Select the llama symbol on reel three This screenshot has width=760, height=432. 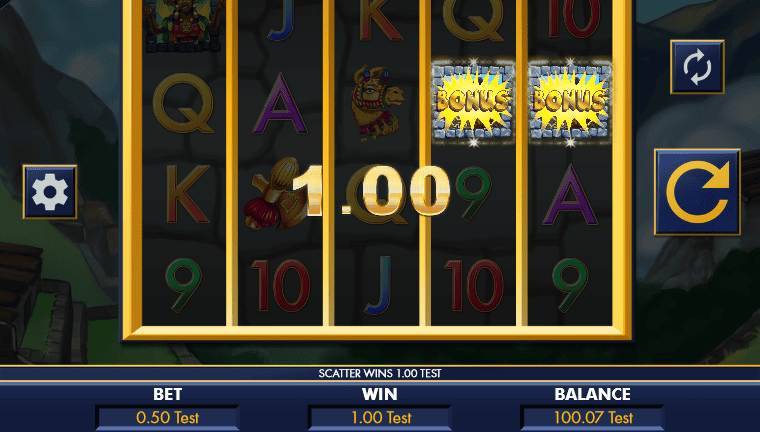(377, 103)
